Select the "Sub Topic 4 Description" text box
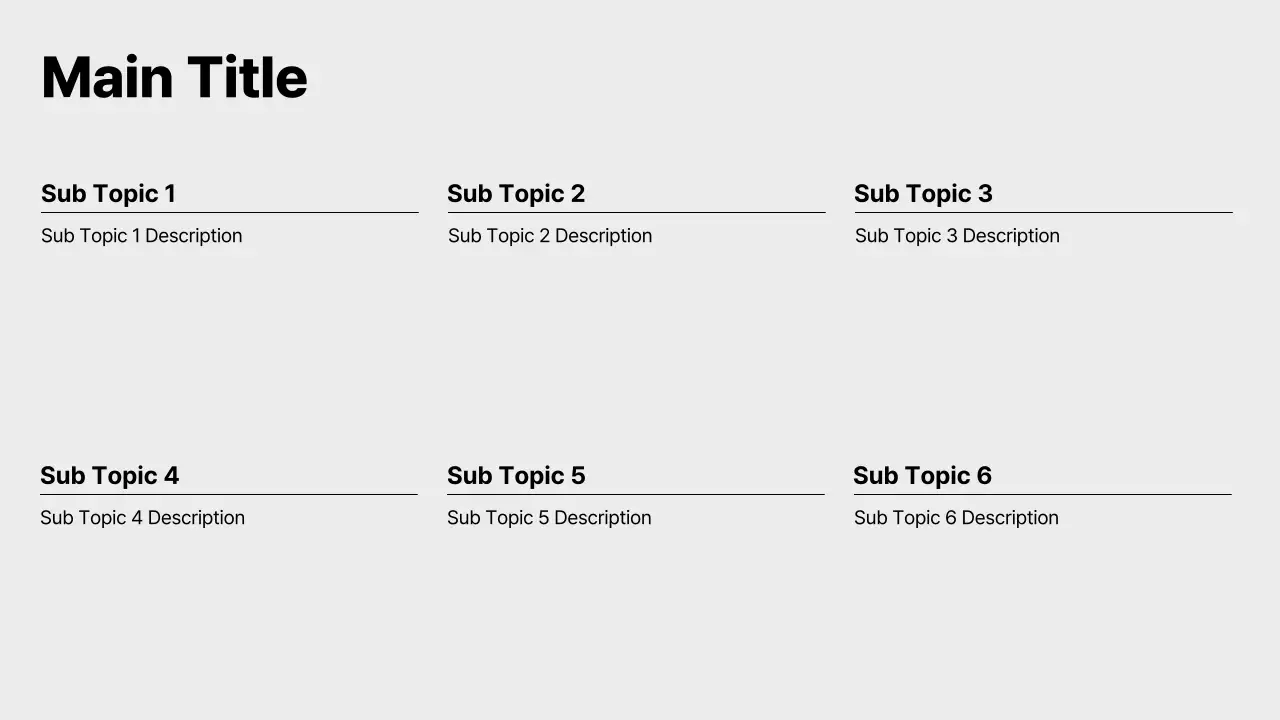This screenshot has width=1280, height=720. 142,518
